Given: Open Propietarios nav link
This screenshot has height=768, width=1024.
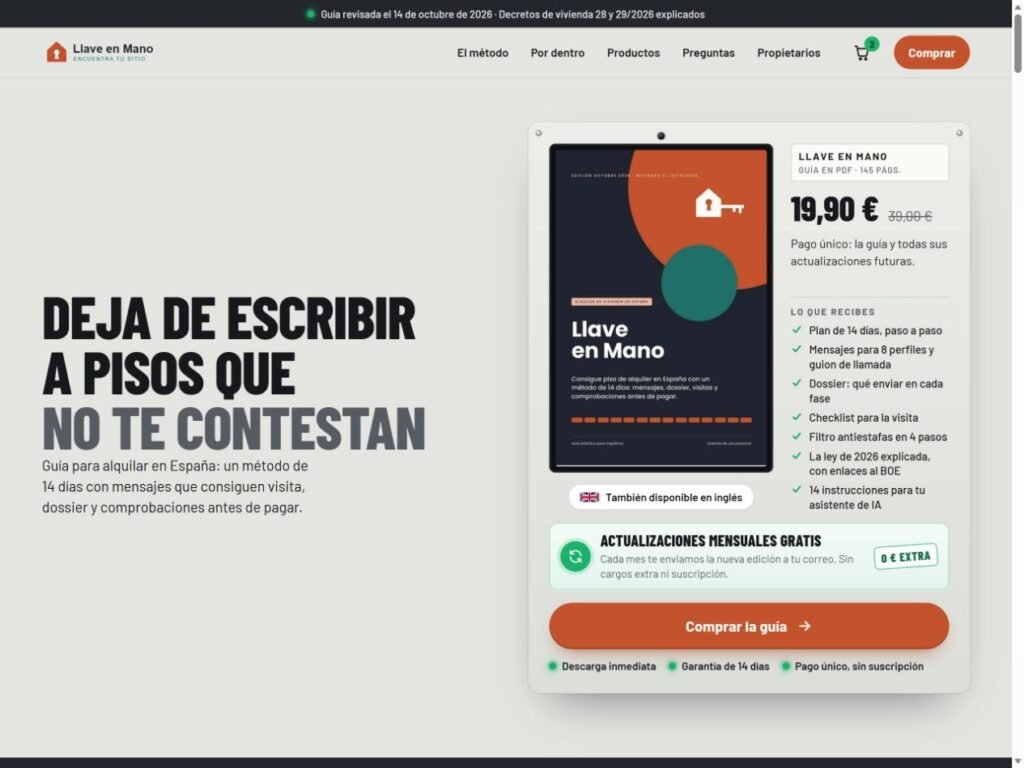Looking at the screenshot, I should (x=788, y=53).
